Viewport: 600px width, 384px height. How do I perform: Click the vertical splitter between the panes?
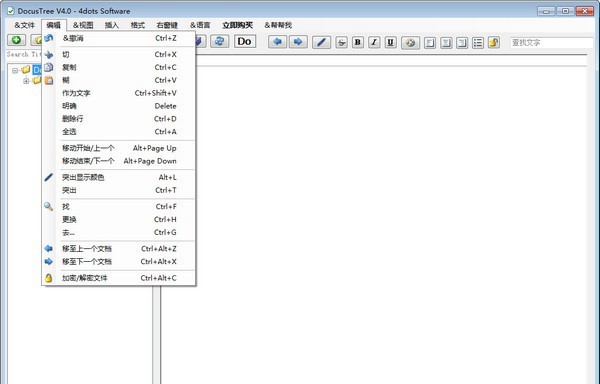(157, 335)
